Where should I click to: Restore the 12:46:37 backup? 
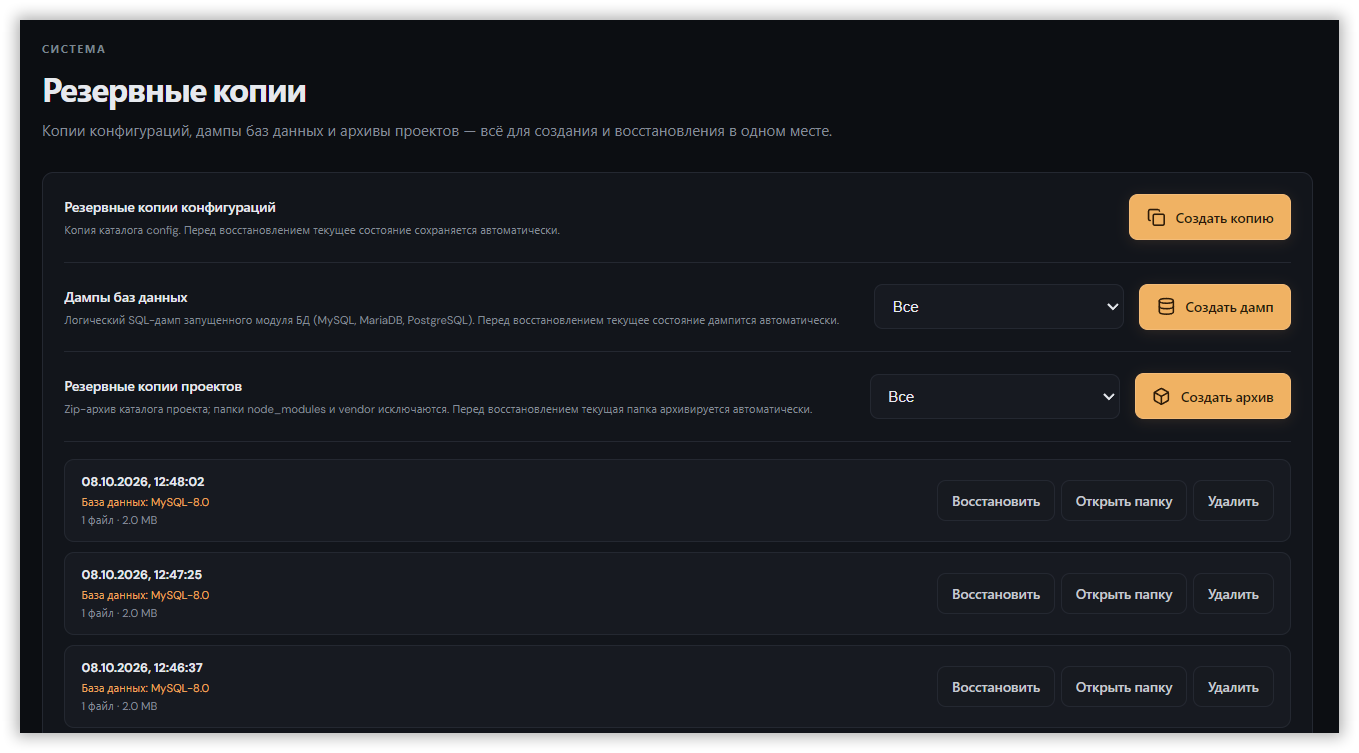point(996,687)
